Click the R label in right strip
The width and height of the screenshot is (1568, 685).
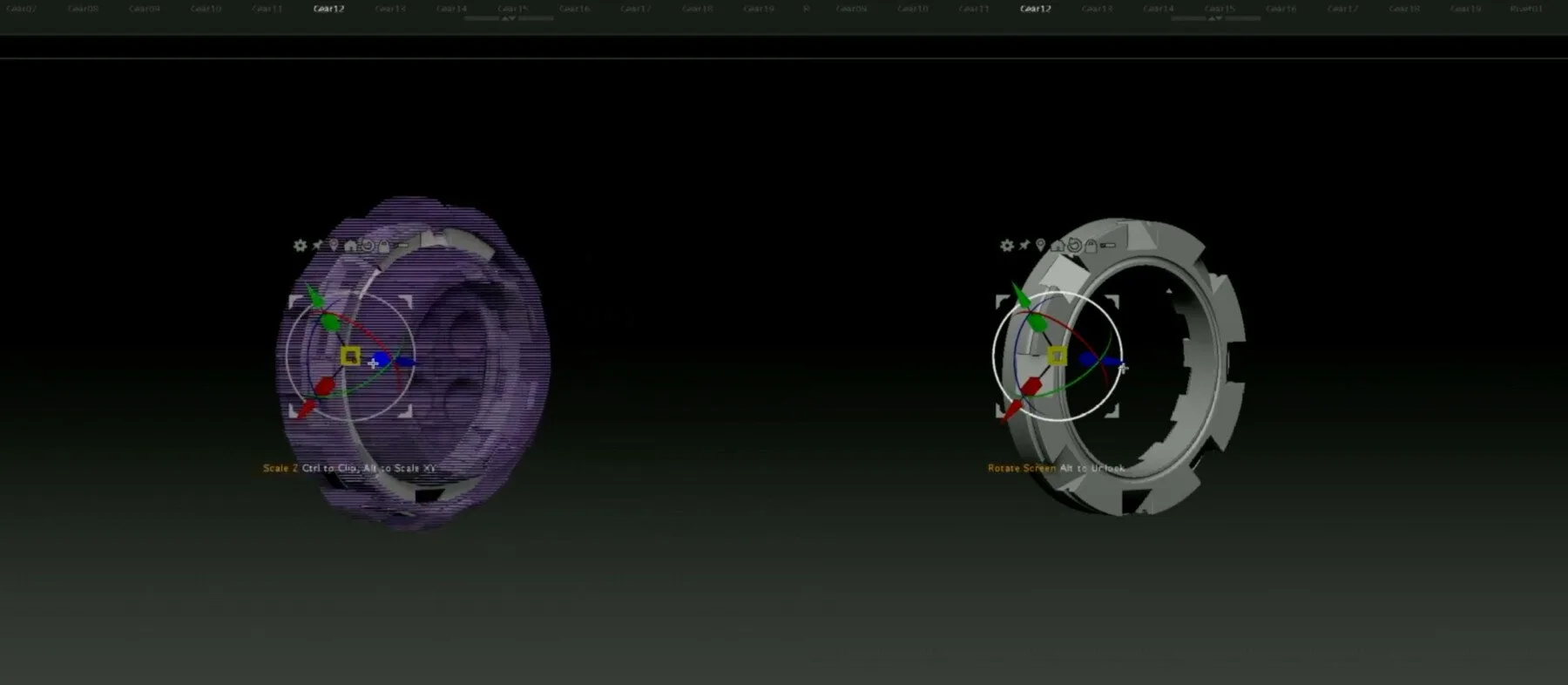pyautogui.click(x=807, y=9)
